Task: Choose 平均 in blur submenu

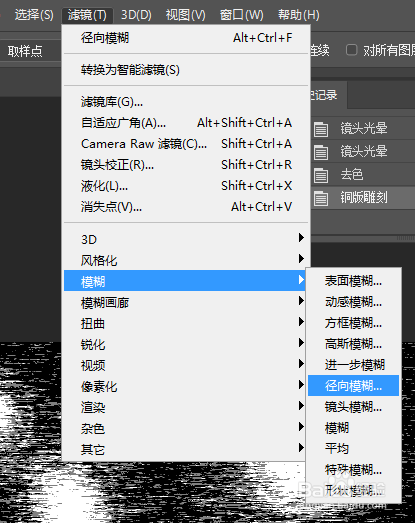Action: click(353, 449)
